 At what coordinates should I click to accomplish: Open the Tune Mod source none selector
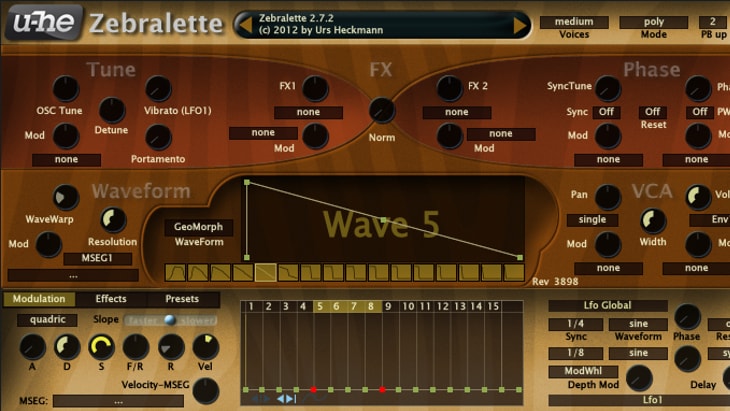click(66, 160)
